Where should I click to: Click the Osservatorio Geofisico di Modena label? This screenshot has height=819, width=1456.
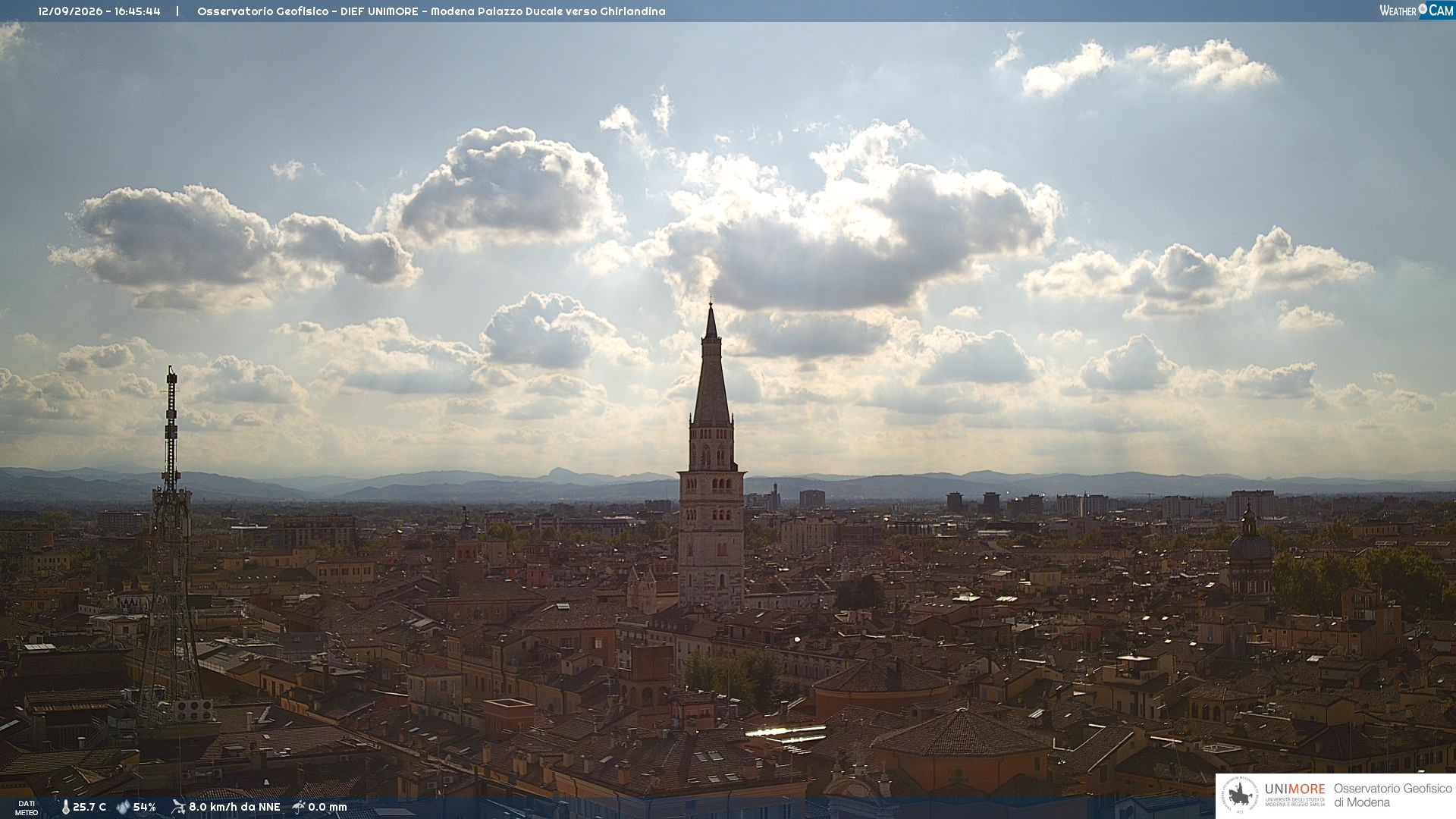click(x=1392, y=795)
